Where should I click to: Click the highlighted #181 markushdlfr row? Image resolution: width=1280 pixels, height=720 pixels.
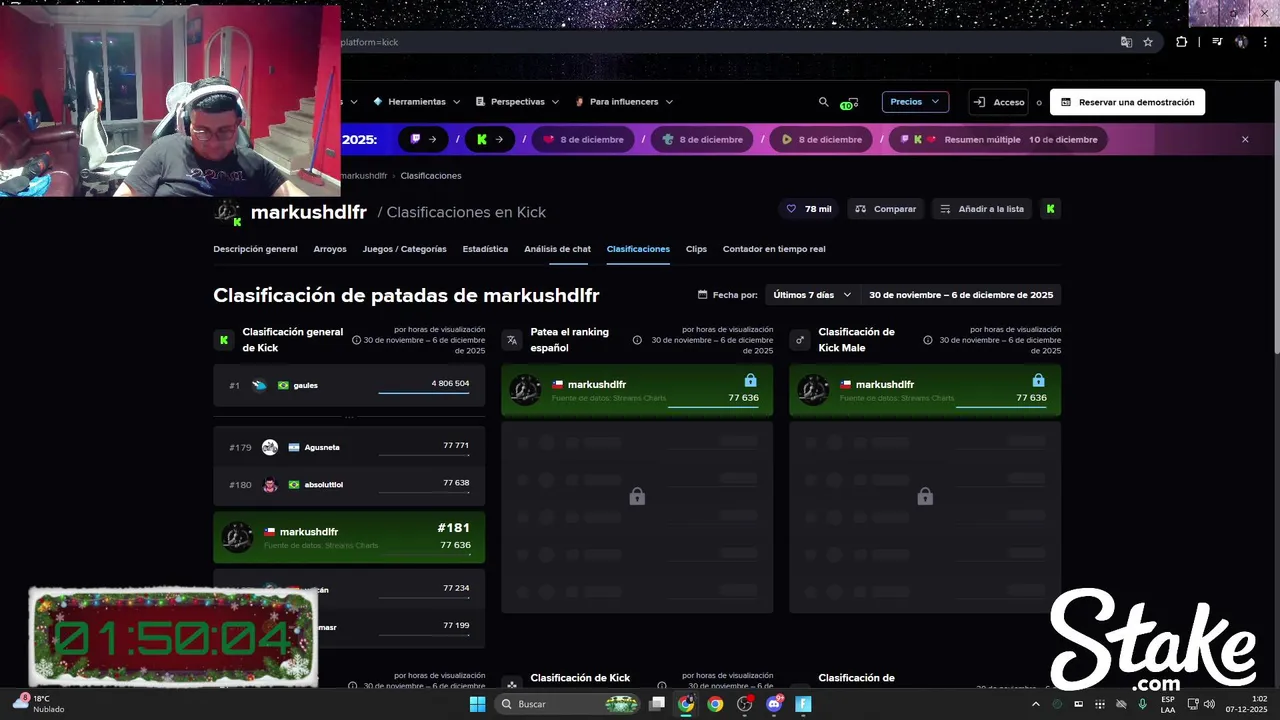pyautogui.click(x=349, y=538)
